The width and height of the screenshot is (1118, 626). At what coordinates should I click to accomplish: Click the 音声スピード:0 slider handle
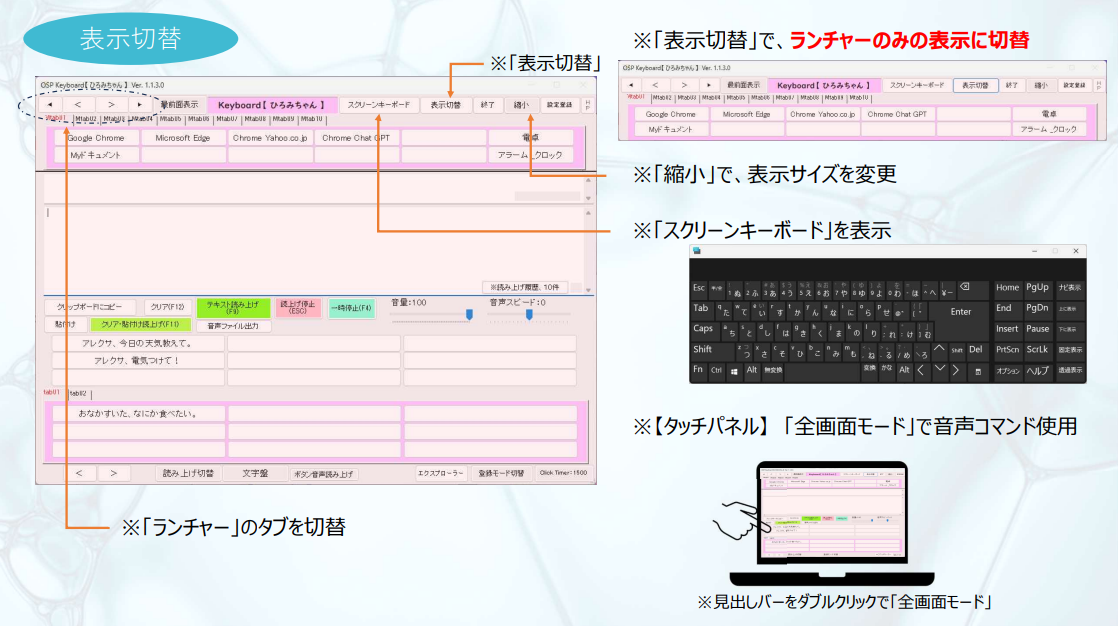pyautogui.click(x=529, y=314)
